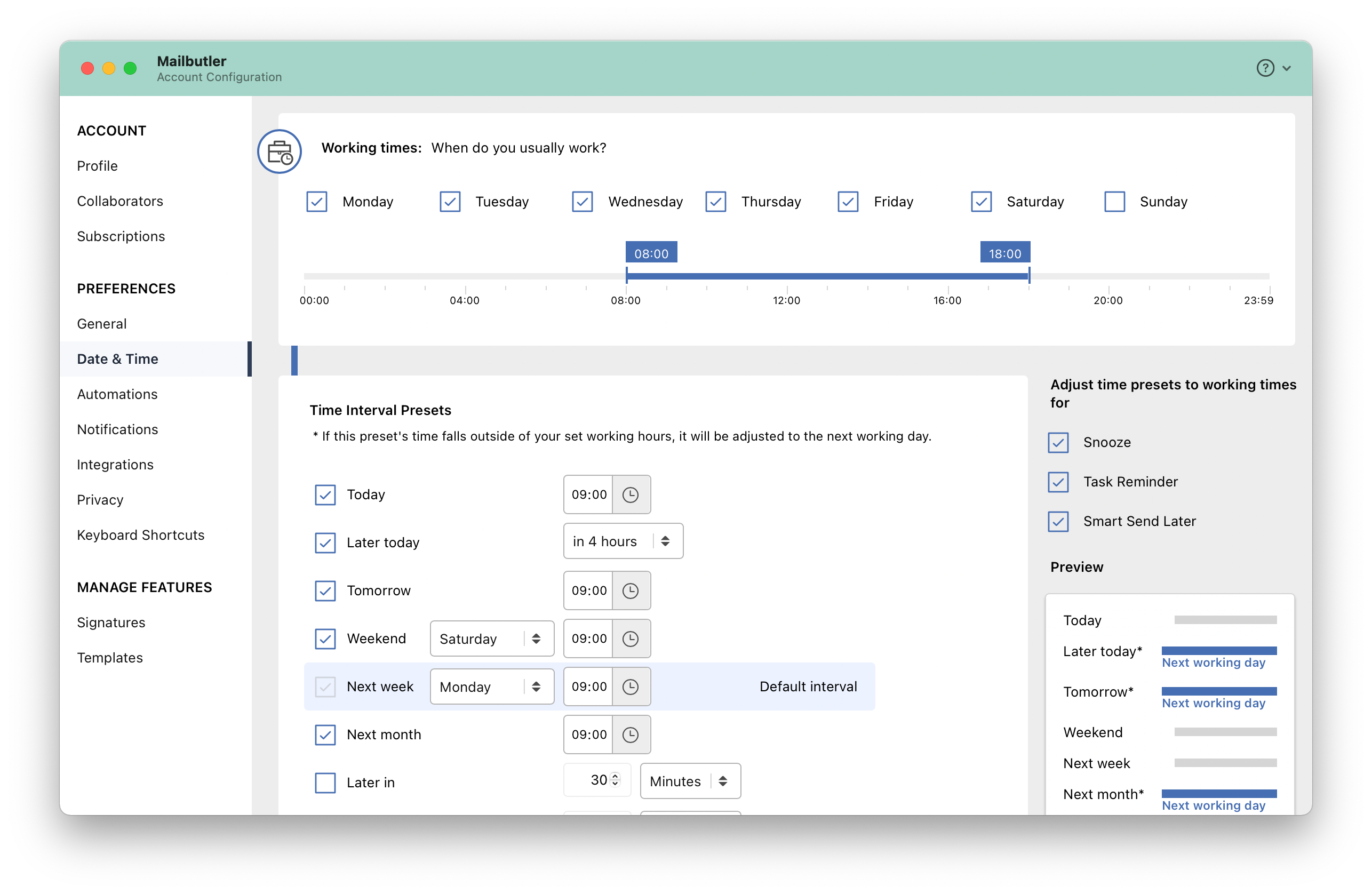Screen dimensions: 1372x894
Task: Open Collaborators settings
Action: 120,201
